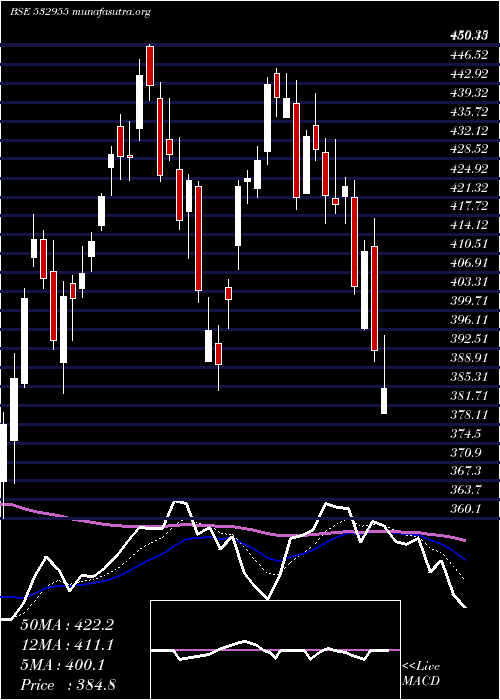Select the '5MA : 400.1' reading
The height and width of the screenshot is (700, 500).
[x=63, y=665]
